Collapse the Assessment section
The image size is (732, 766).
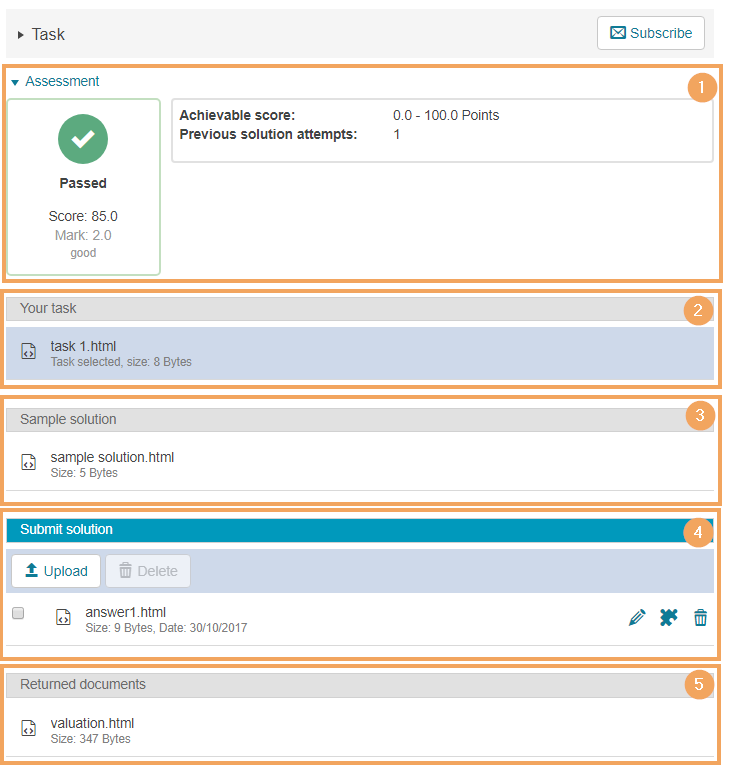click(15, 82)
